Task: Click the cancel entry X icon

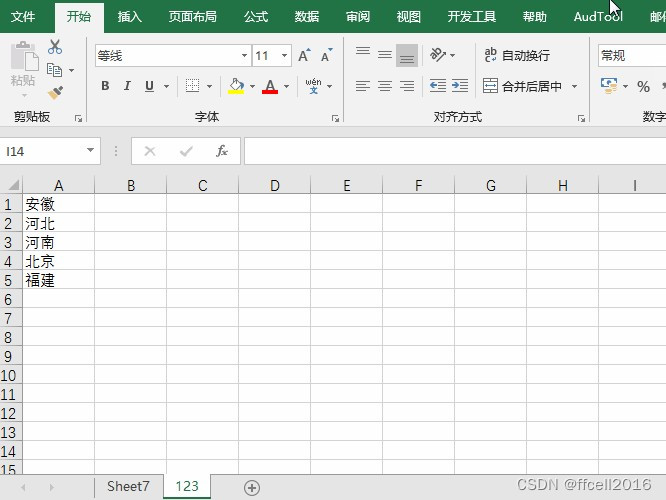Action: click(150, 151)
